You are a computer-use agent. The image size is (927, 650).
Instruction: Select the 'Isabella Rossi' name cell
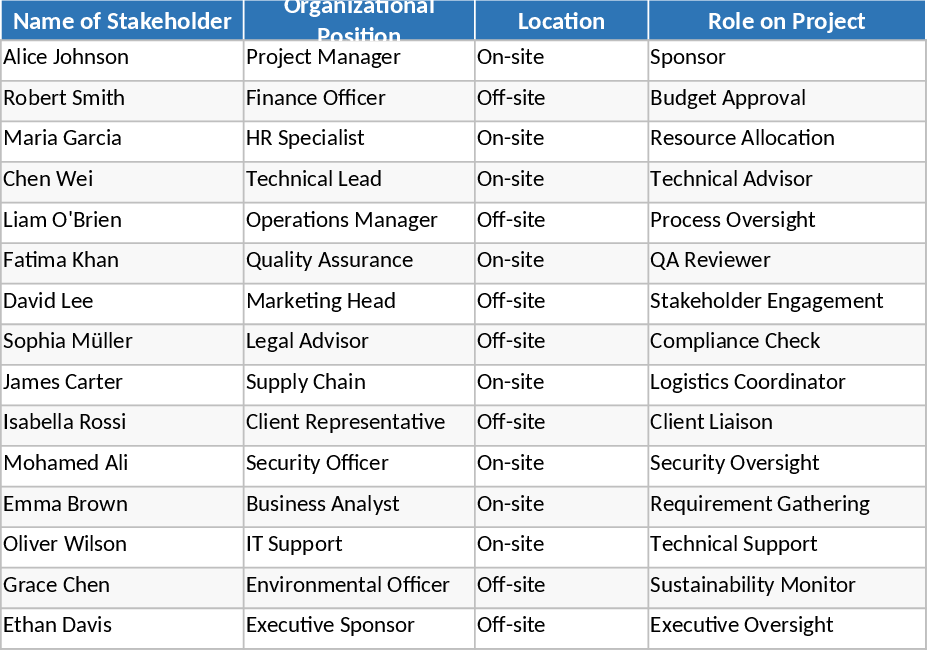click(x=122, y=423)
